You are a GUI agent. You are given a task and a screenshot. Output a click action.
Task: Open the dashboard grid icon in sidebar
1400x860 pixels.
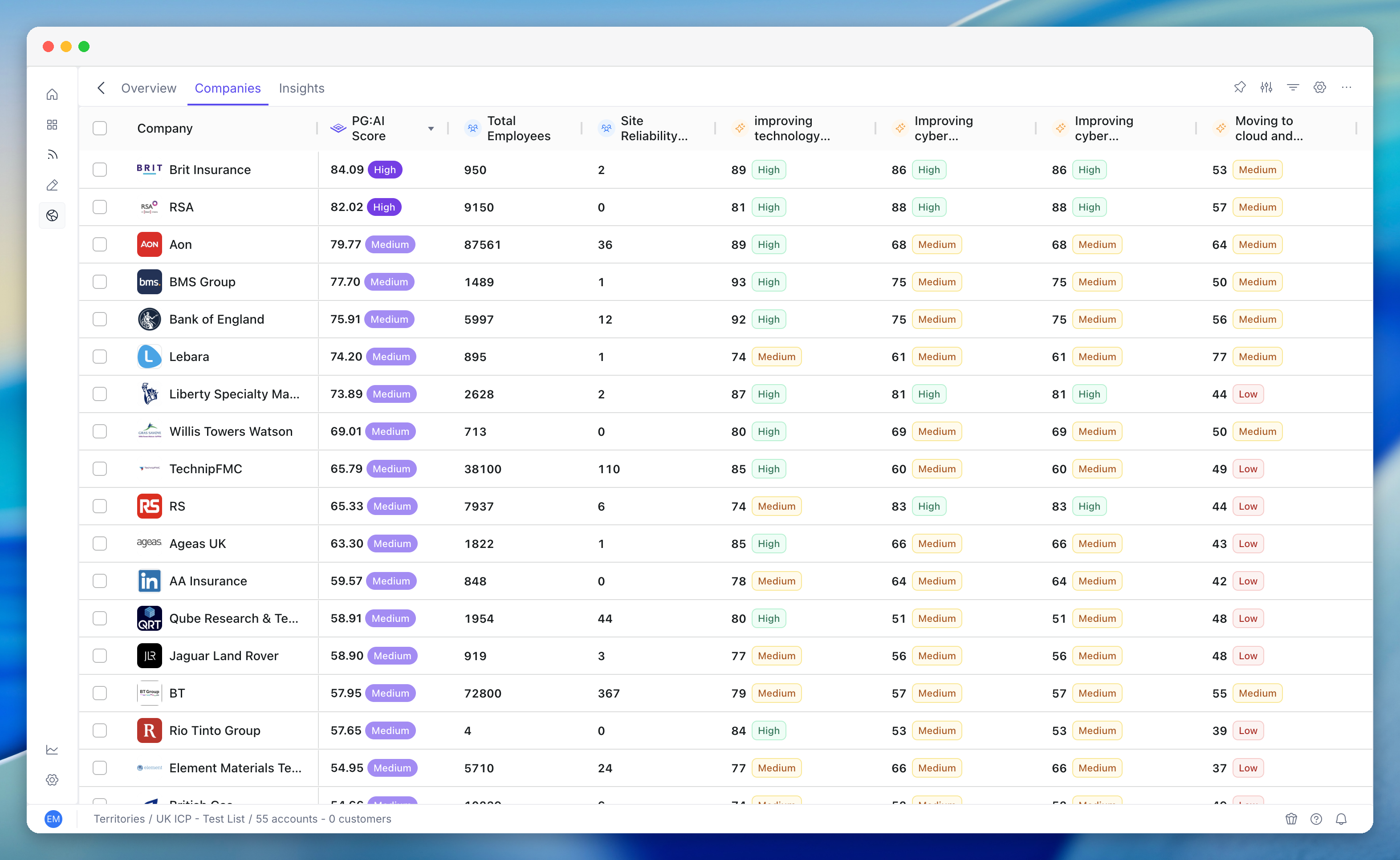pyautogui.click(x=52, y=125)
